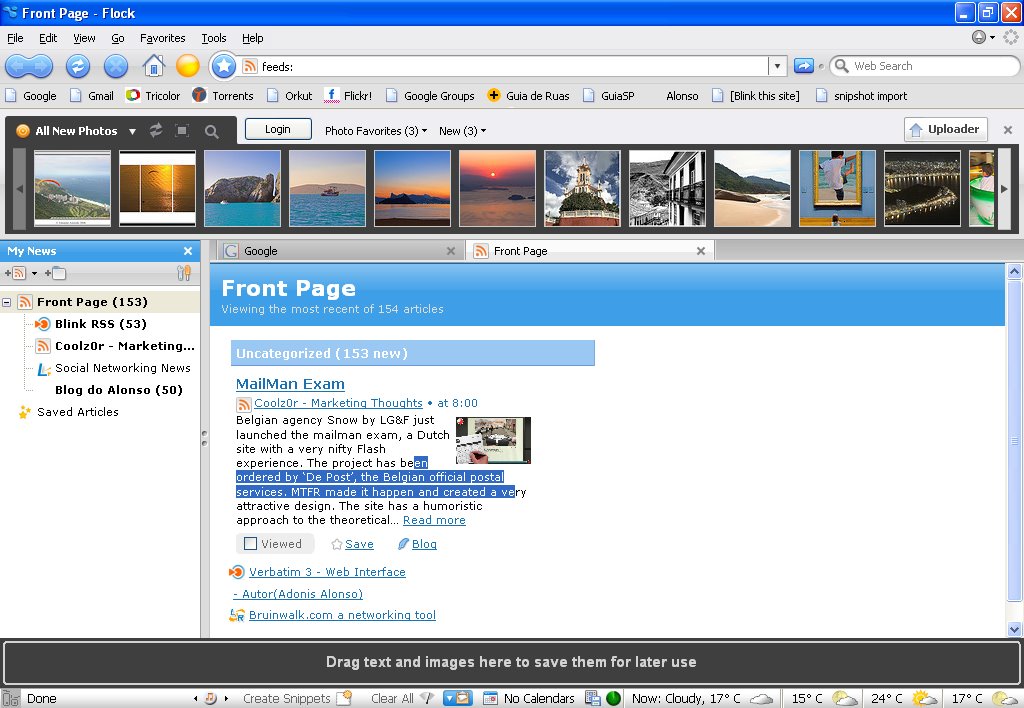Open the account dropdown arrow at top right

993,37
